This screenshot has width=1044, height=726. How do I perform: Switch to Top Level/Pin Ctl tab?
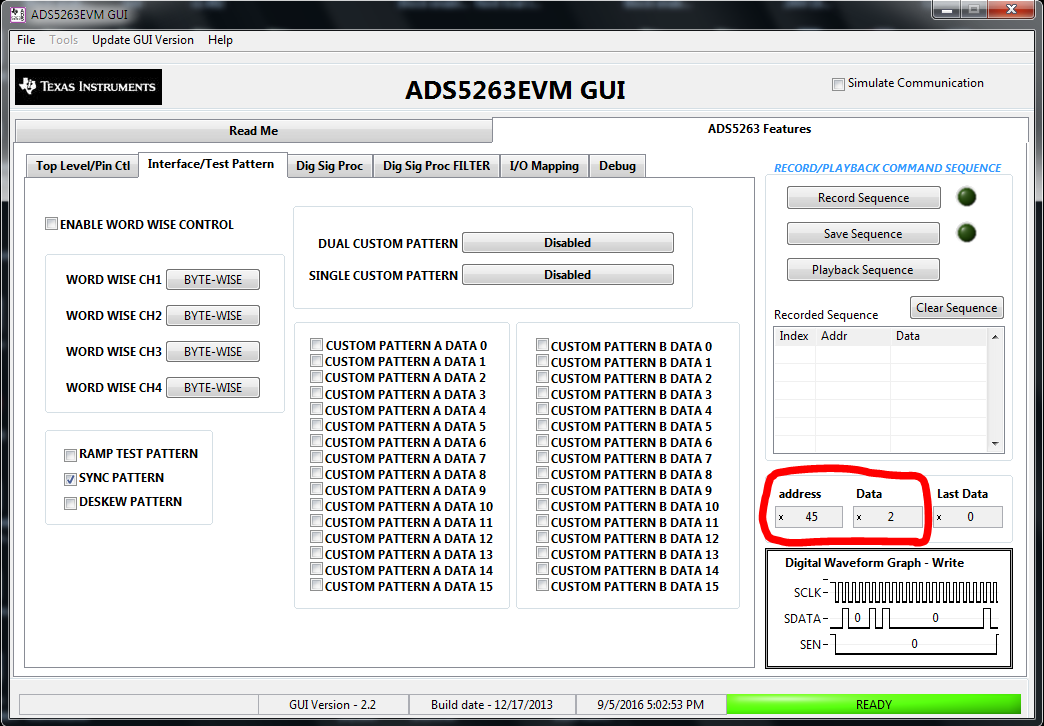[83, 166]
